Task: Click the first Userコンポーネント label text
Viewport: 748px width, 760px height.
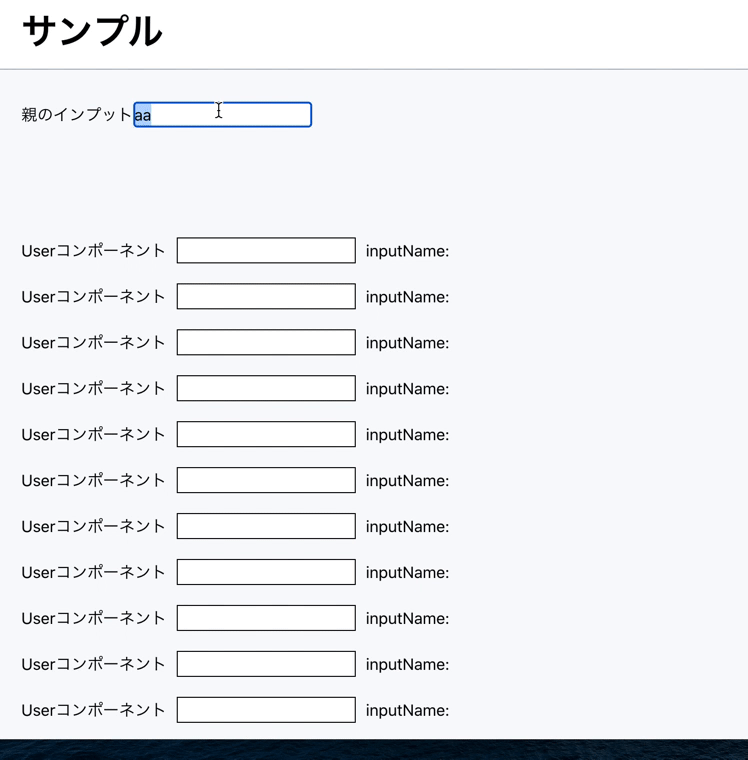Action: (x=93, y=251)
